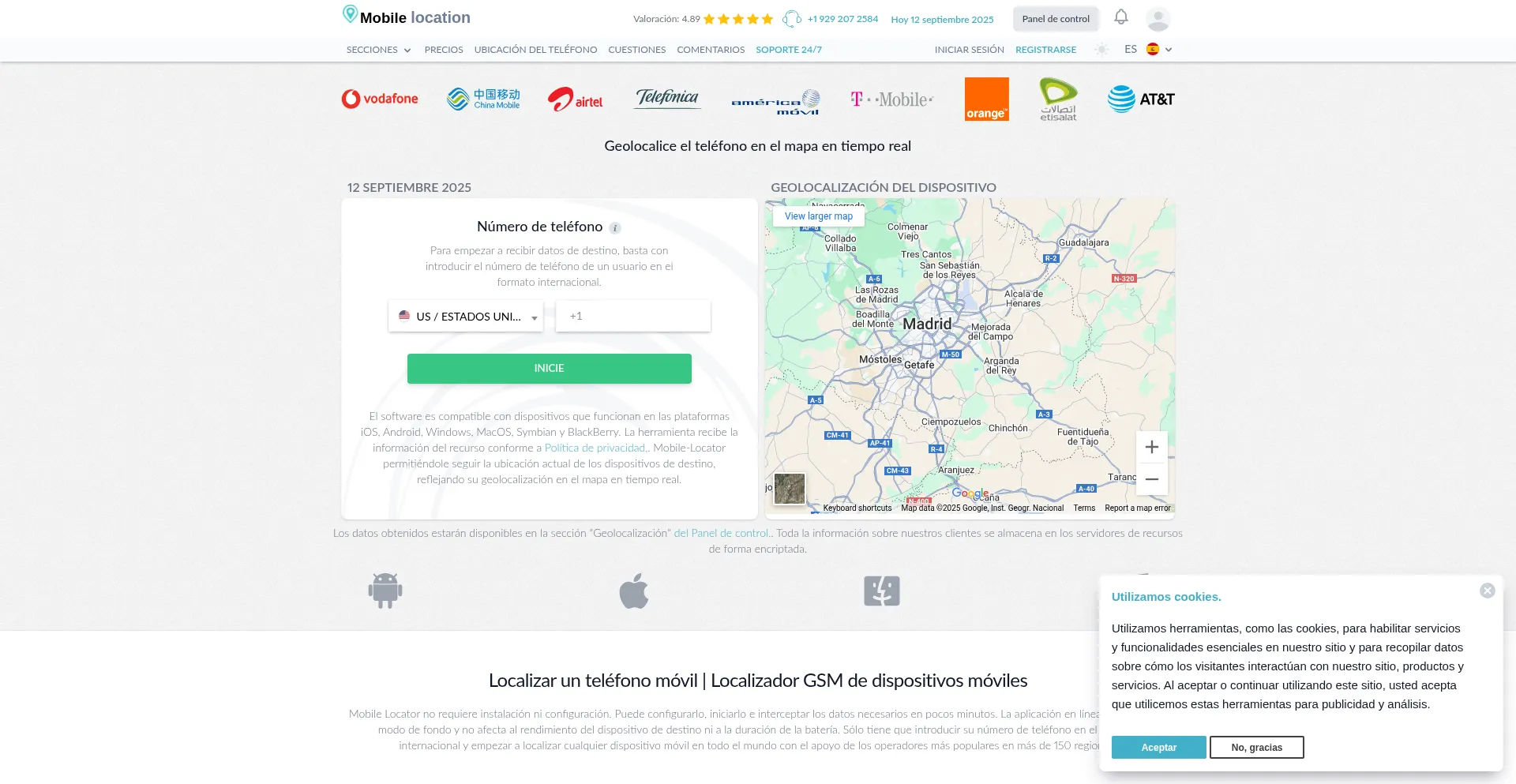
Task: Click the phone number input field
Action: (x=633, y=316)
